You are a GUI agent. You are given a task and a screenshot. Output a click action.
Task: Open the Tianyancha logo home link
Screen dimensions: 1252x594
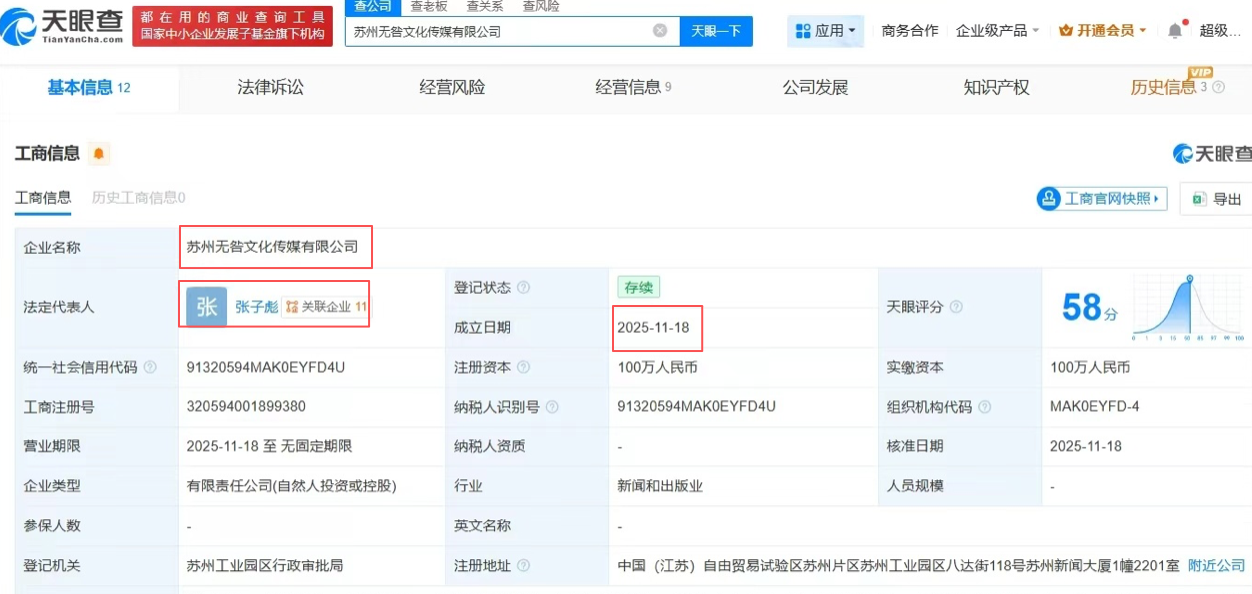pos(62,28)
